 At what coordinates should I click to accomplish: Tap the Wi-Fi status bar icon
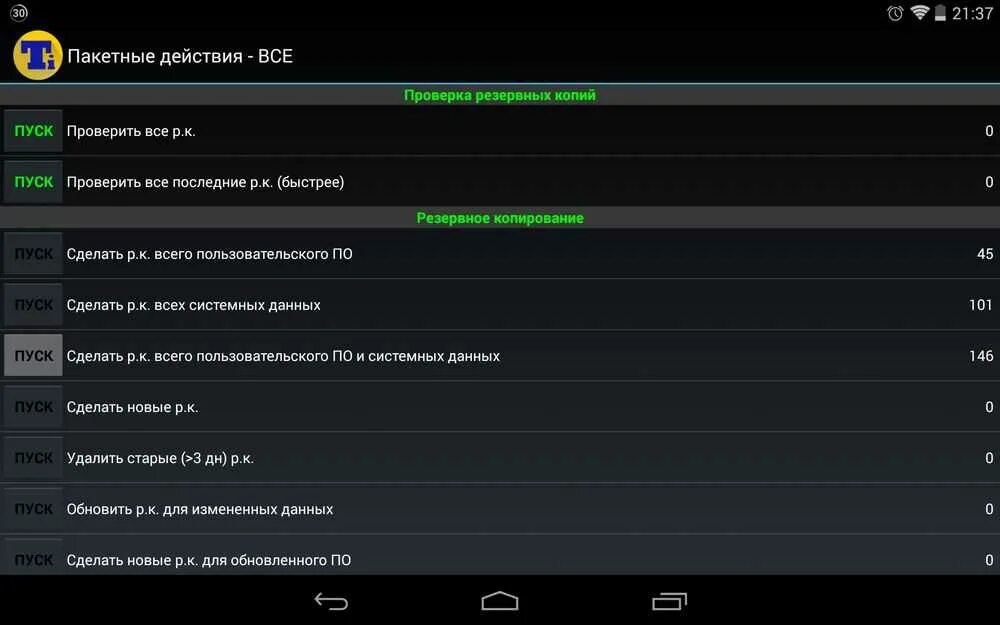click(919, 13)
